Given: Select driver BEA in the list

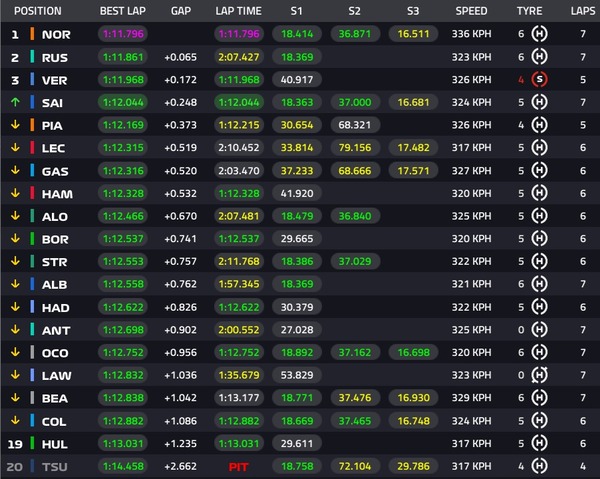Looking at the screenshot, I should 55,398.
